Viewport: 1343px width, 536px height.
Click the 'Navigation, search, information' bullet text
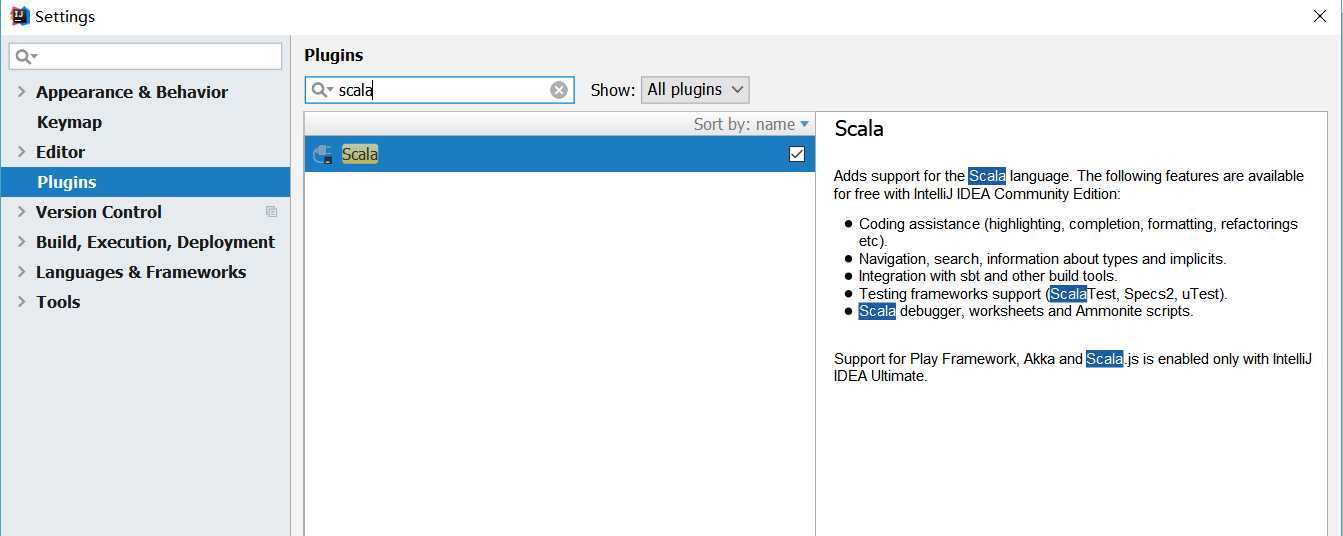point(1042,259)
